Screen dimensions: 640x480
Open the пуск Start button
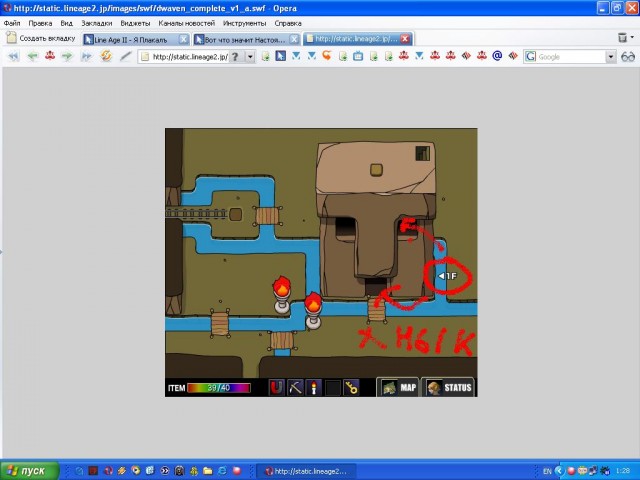pos(30,471)
